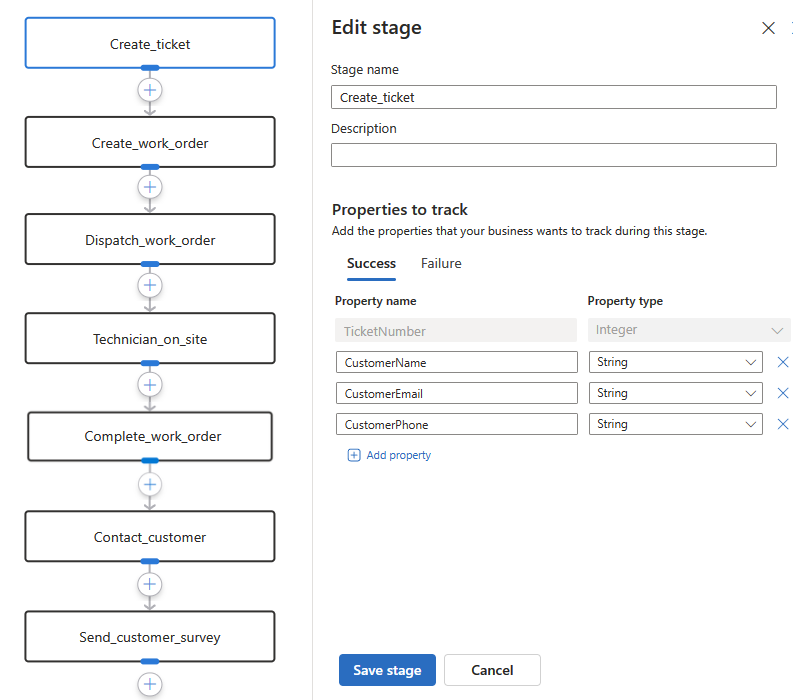The width and height of the screenshot is (800, 700).
Task: Expand CustomerEmail property type dropdown
Action: click(x=675, y=393)
